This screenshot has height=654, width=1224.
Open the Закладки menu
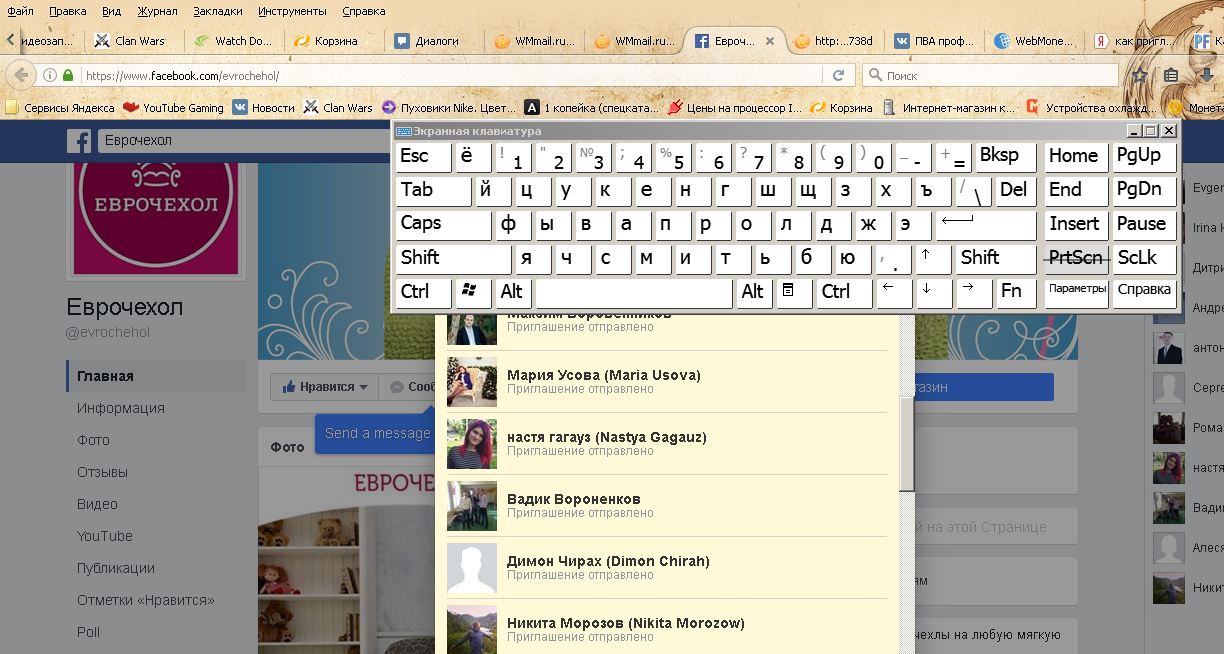point(217,12)
